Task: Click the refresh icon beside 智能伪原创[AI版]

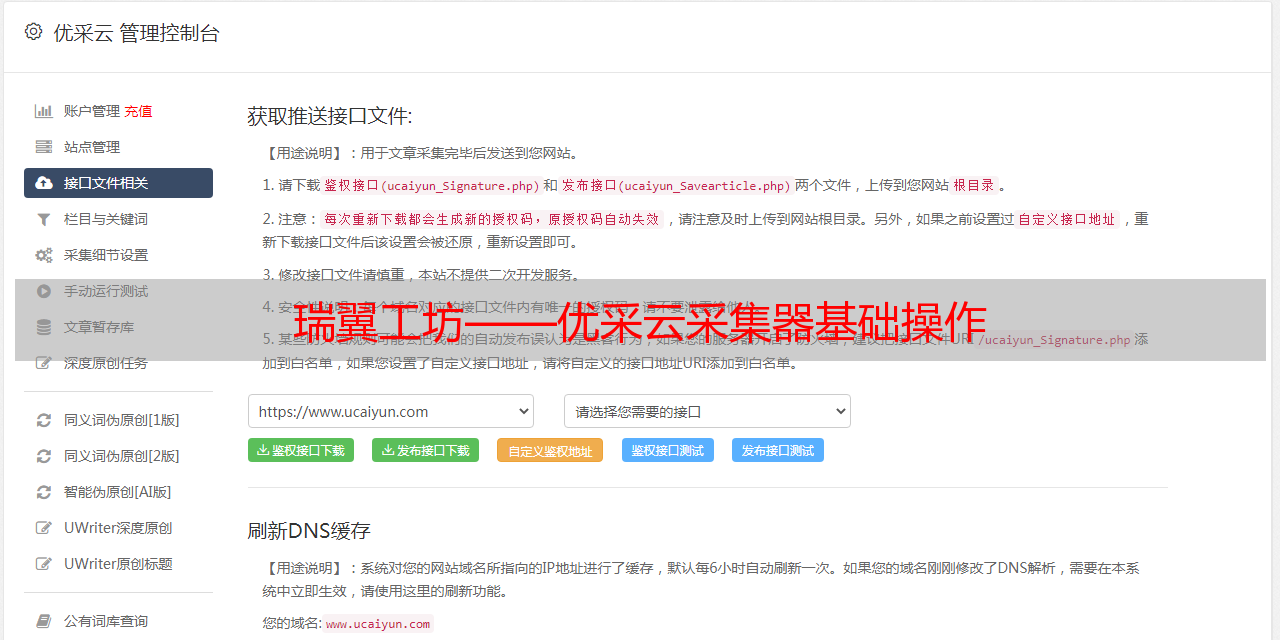Action: 44,492
